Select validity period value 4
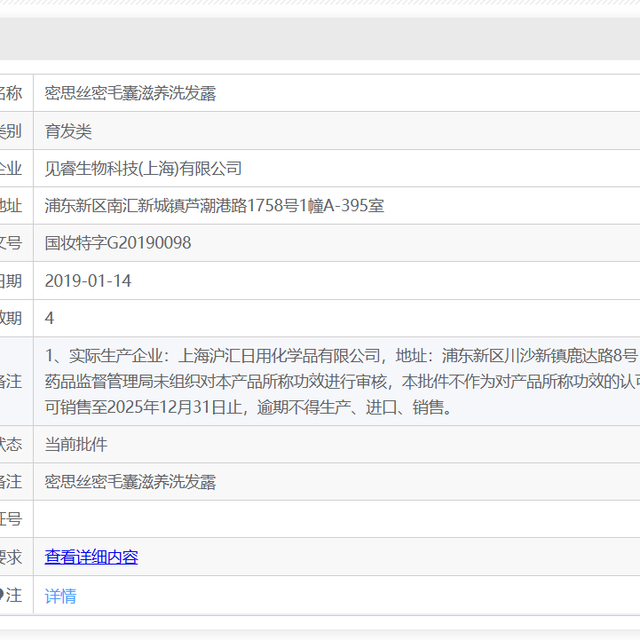 [49, 318]
